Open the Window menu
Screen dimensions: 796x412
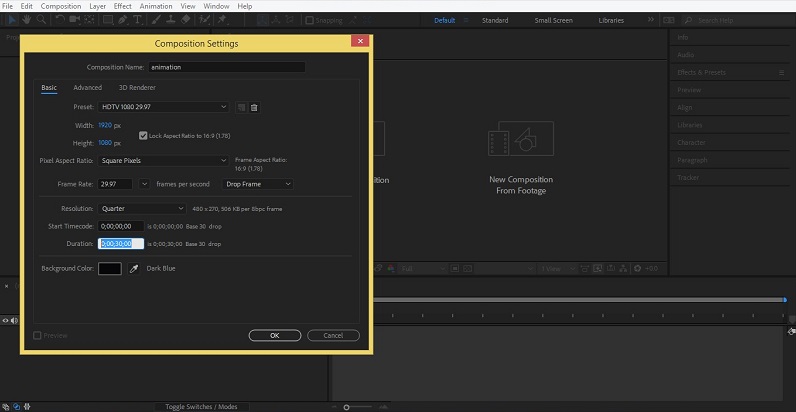[216, 6]
